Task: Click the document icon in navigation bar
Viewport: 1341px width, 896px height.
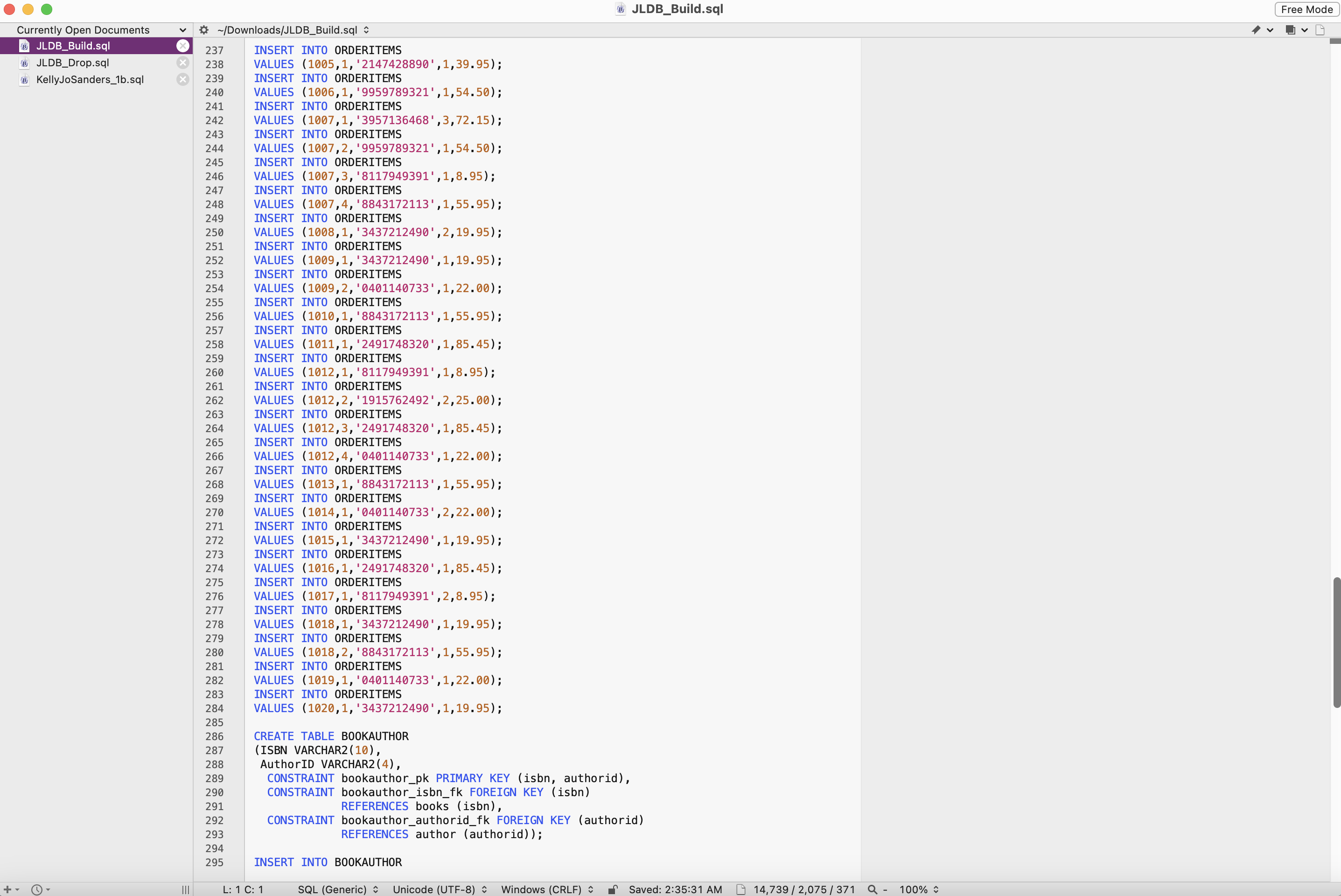Action: pos(1320,30)
